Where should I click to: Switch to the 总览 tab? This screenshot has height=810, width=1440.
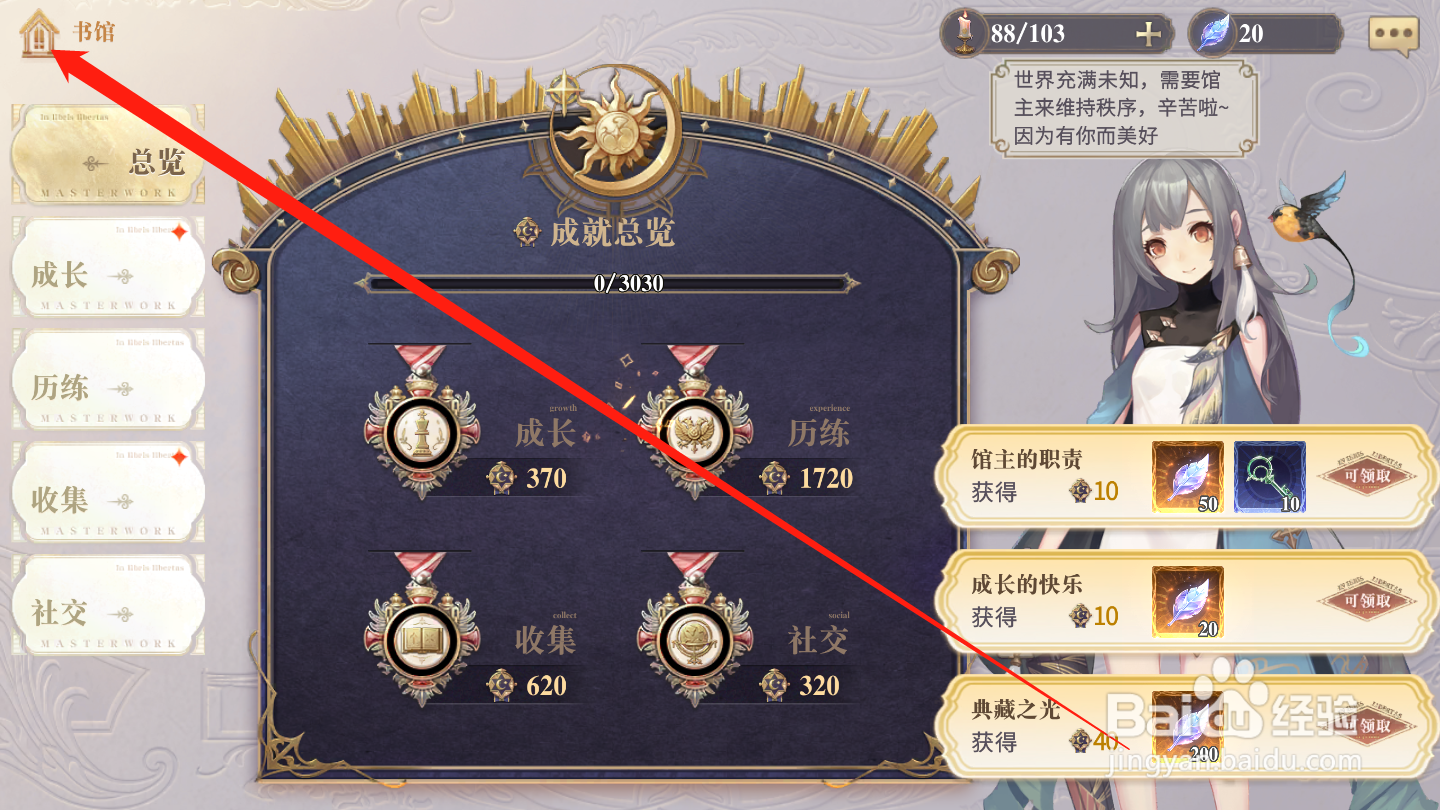point(108,155)
